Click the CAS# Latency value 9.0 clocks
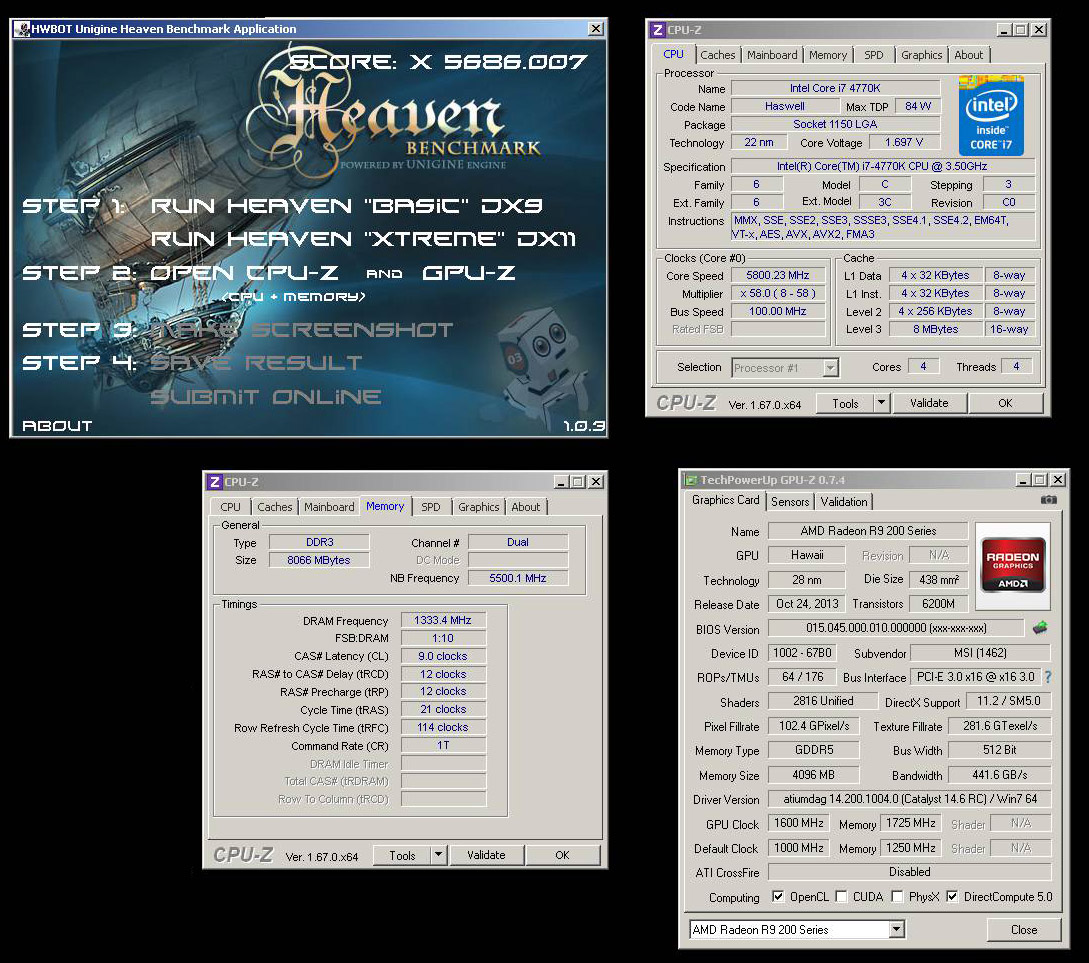Viewport: 1089px width, 963px height. [x=442, y=655]
